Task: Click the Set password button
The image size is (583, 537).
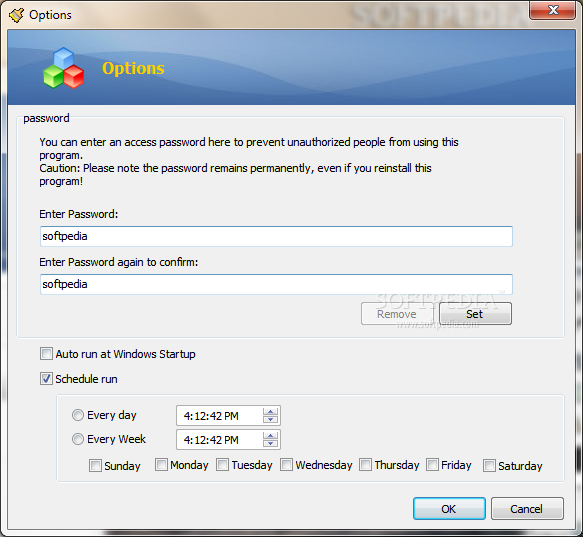Action: point(475,314)
